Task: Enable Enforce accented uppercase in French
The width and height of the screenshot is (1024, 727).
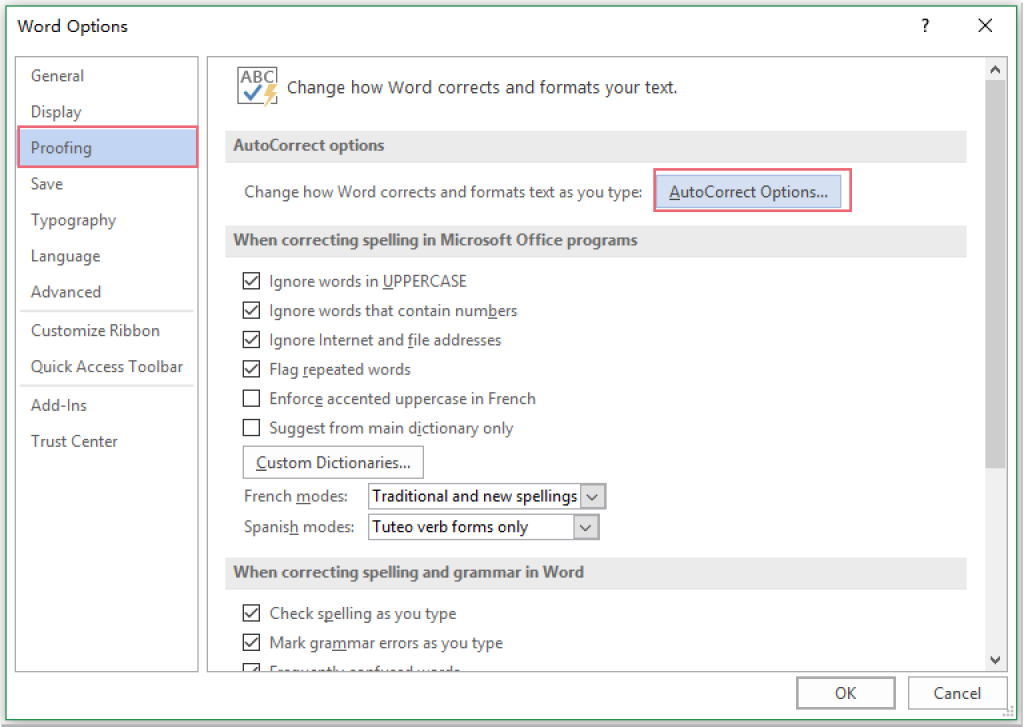Action: pyautogui.click(x=251, y=398)
